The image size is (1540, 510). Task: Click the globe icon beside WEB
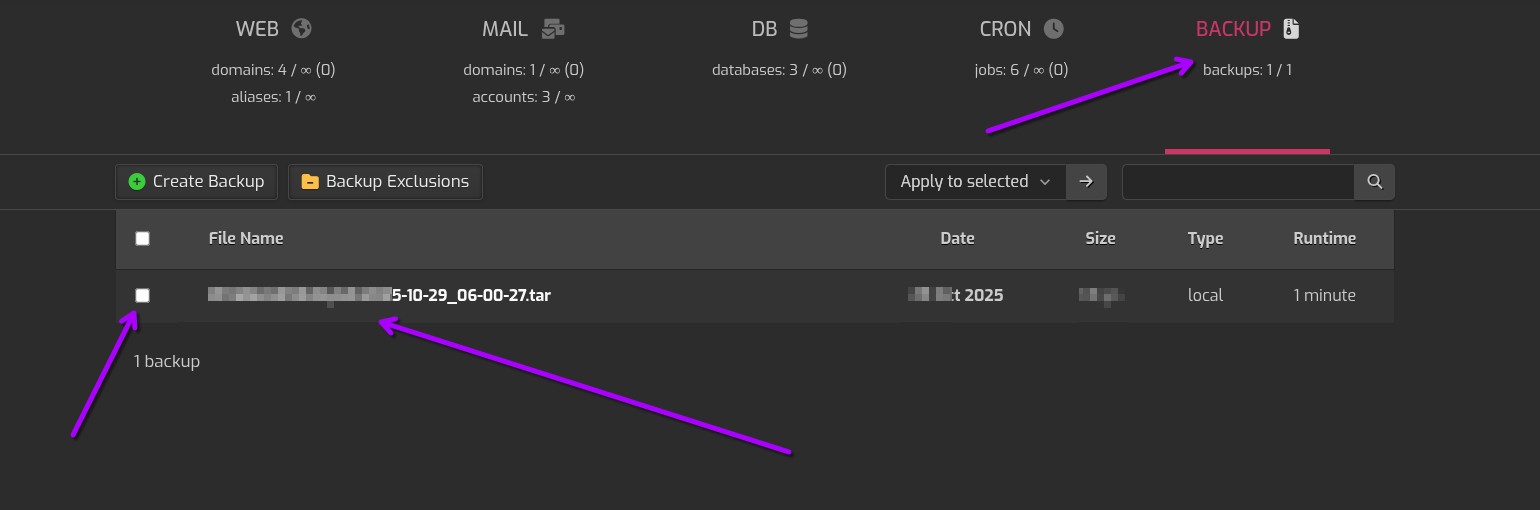pos(301,29)
